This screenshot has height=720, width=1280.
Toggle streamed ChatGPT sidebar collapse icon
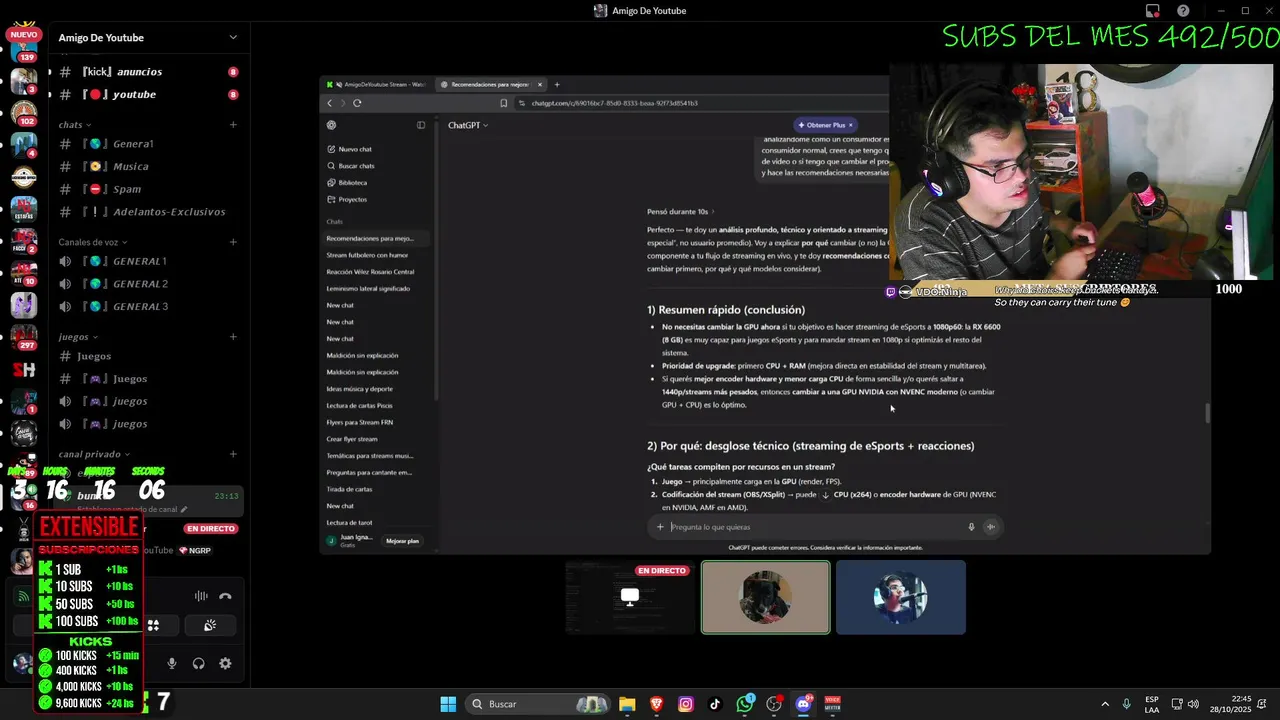point(421,125)
